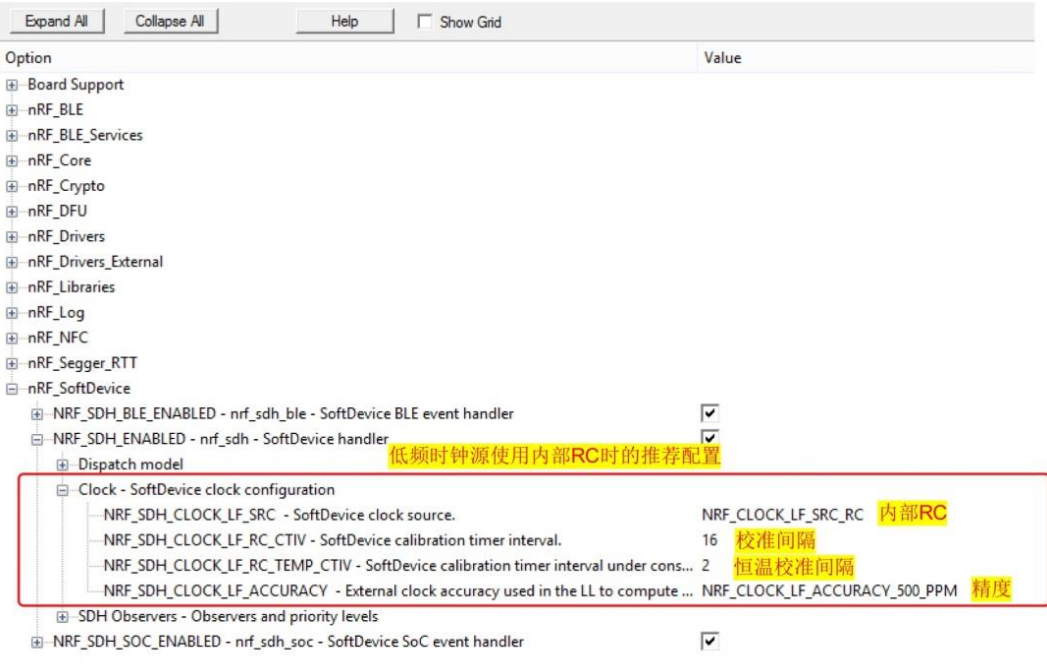Select the nRF_Drivers_External label
The width and height of the screenshot is (1047, 665).
point(95,262)
